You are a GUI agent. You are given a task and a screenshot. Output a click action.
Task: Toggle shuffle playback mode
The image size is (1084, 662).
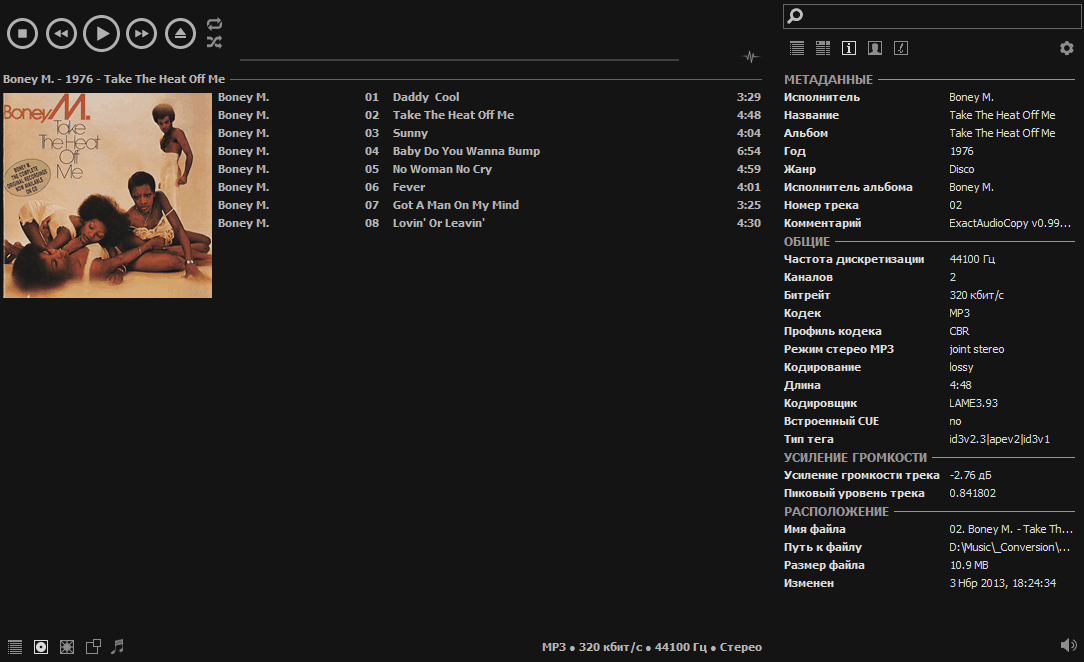coord(214,42)
